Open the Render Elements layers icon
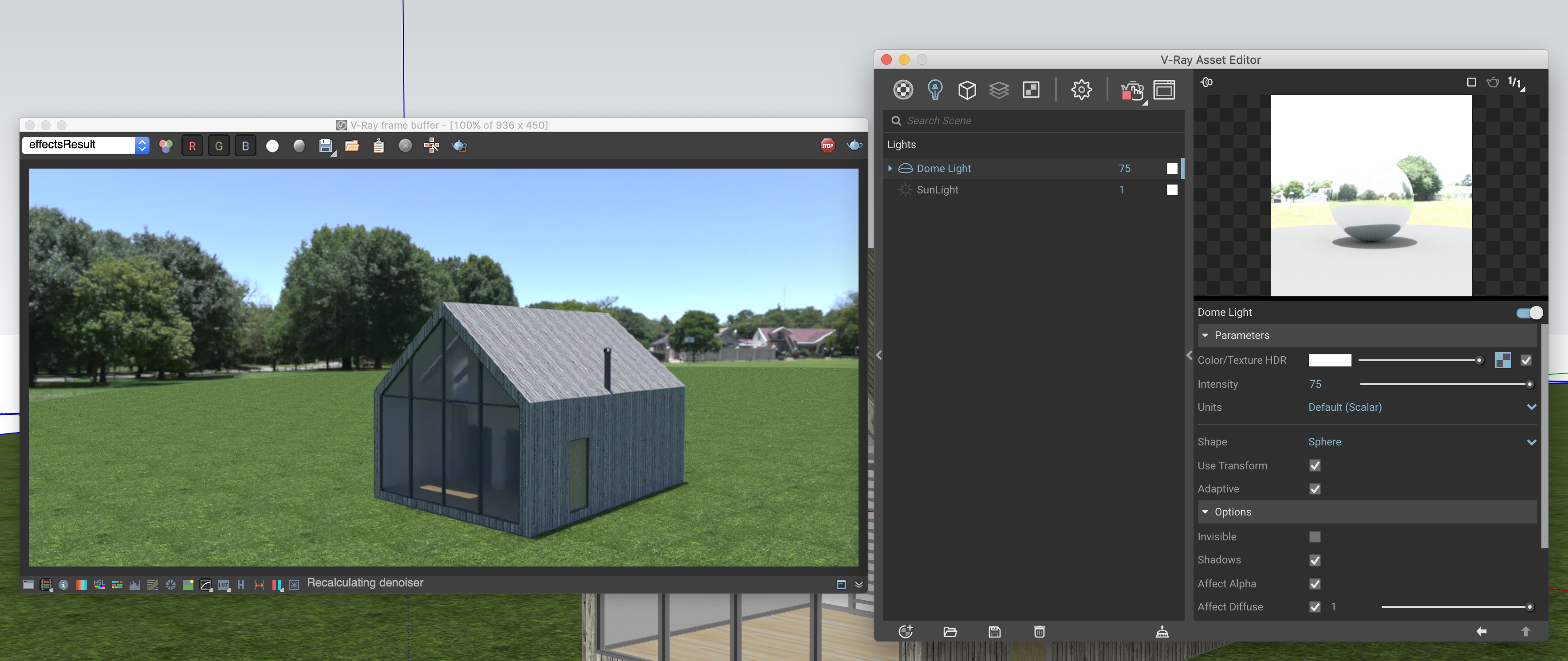The image size is (1568, 661). pyautogui.click(x=999, y=90)
